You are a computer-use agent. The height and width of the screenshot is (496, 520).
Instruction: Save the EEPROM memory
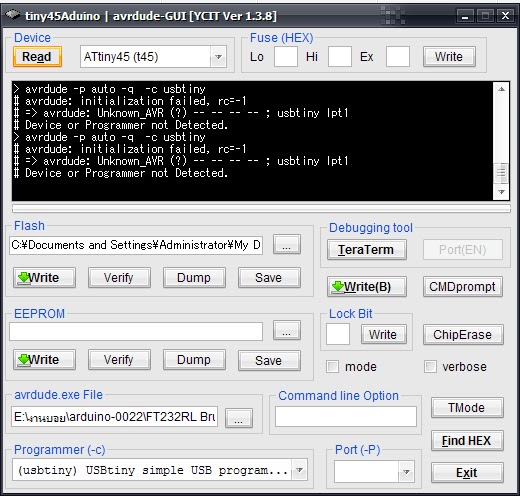[269, 360]
